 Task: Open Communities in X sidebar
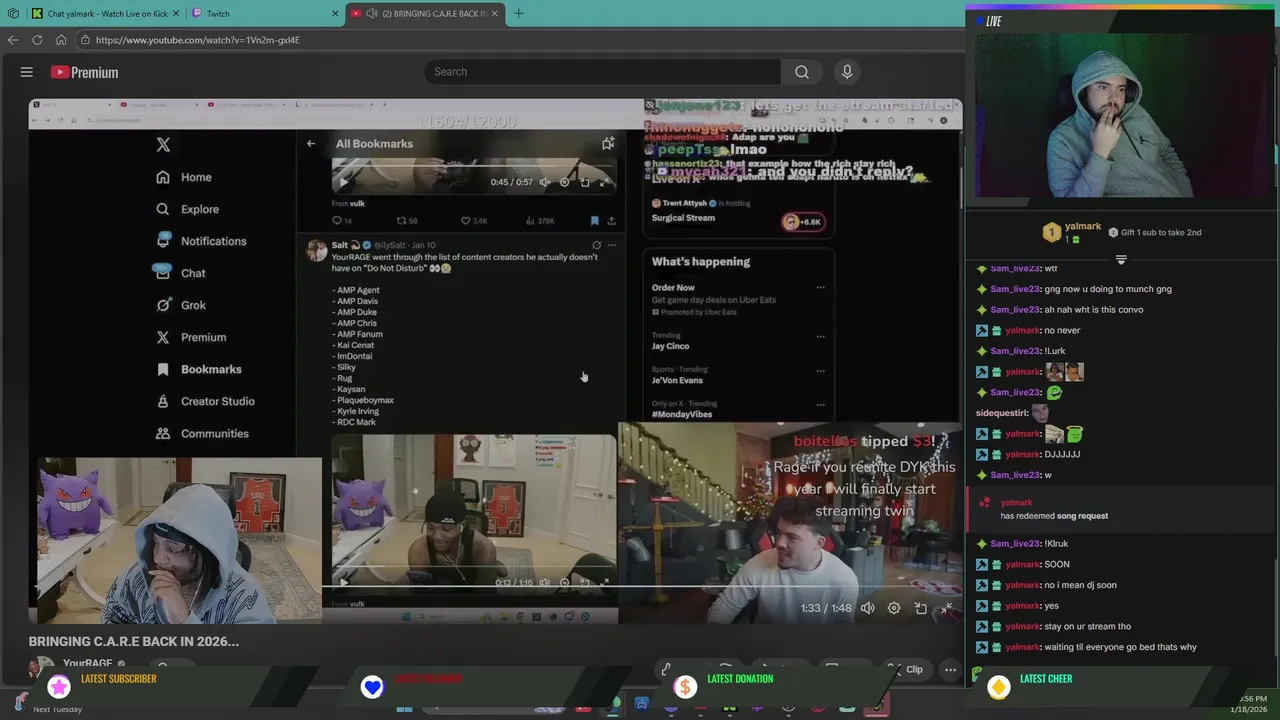202,433
